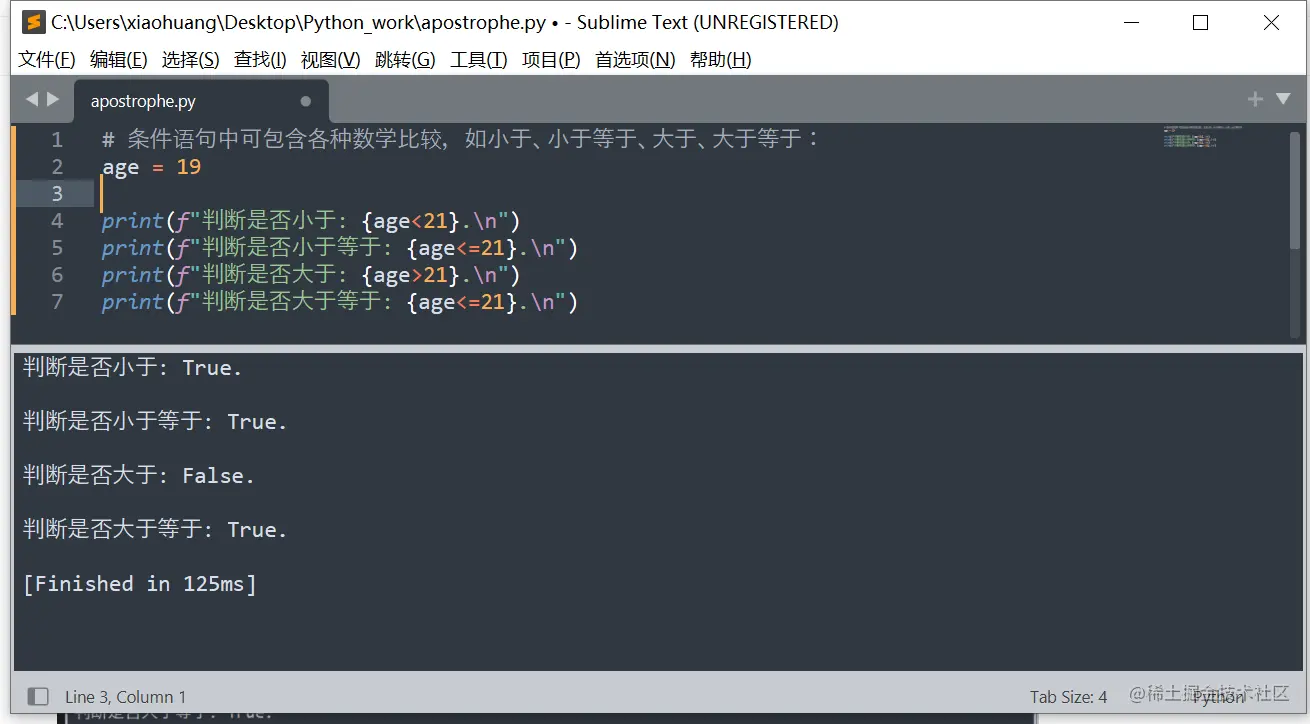
Task: Click line number 7 in gutter
Action: [x=57, y=302]
